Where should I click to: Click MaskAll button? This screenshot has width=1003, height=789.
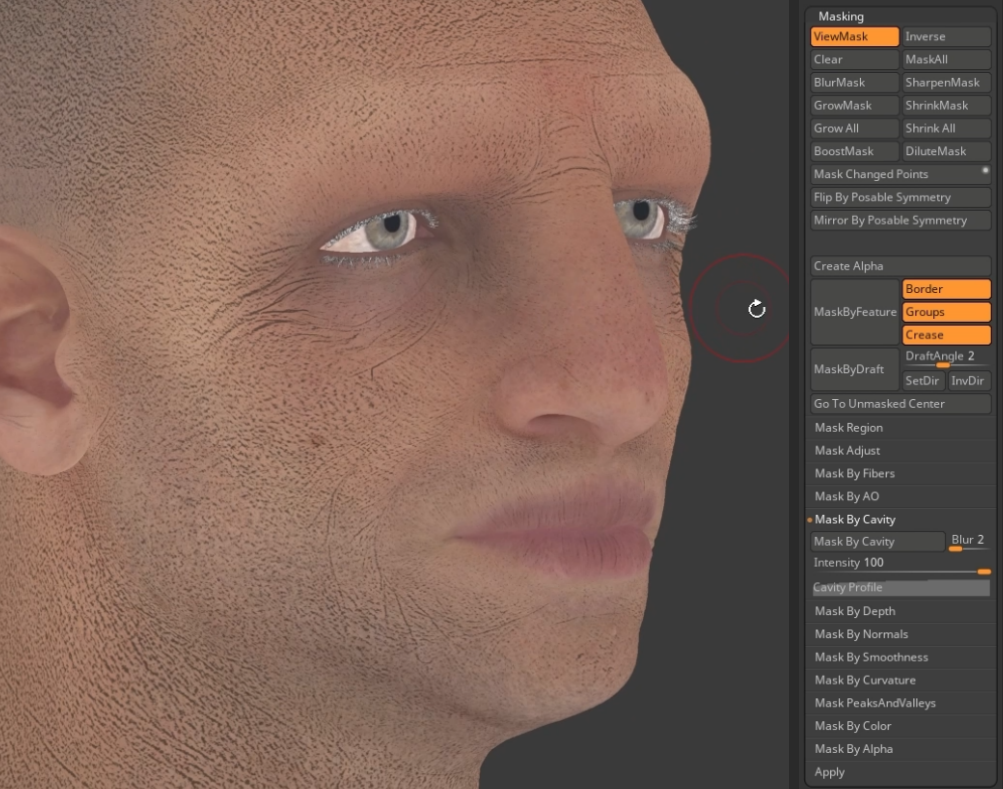[x=946, y=60]
